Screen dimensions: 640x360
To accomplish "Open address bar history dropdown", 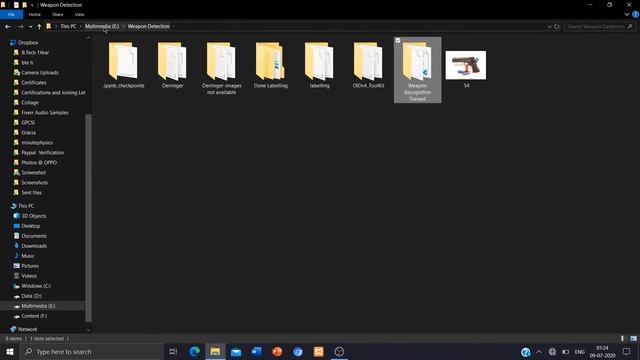I will tap(549, 27).
